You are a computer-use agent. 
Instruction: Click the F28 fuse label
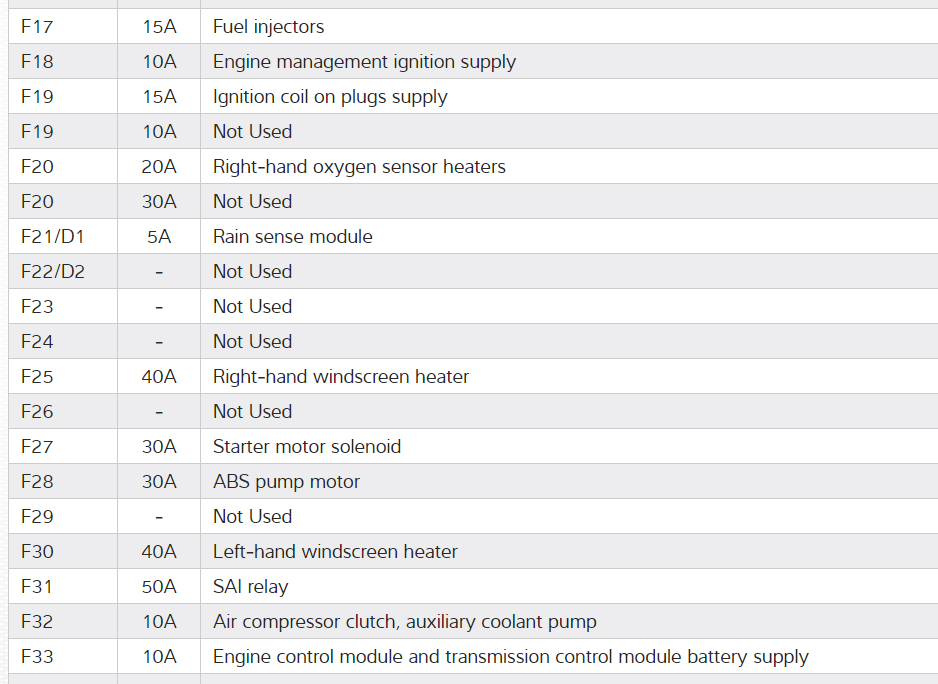(x=37, y=482)
